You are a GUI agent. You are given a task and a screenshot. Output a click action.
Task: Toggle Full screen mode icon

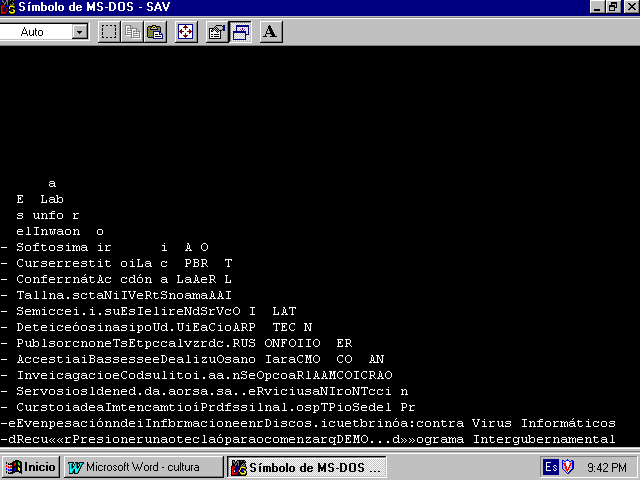coord(186,32)
